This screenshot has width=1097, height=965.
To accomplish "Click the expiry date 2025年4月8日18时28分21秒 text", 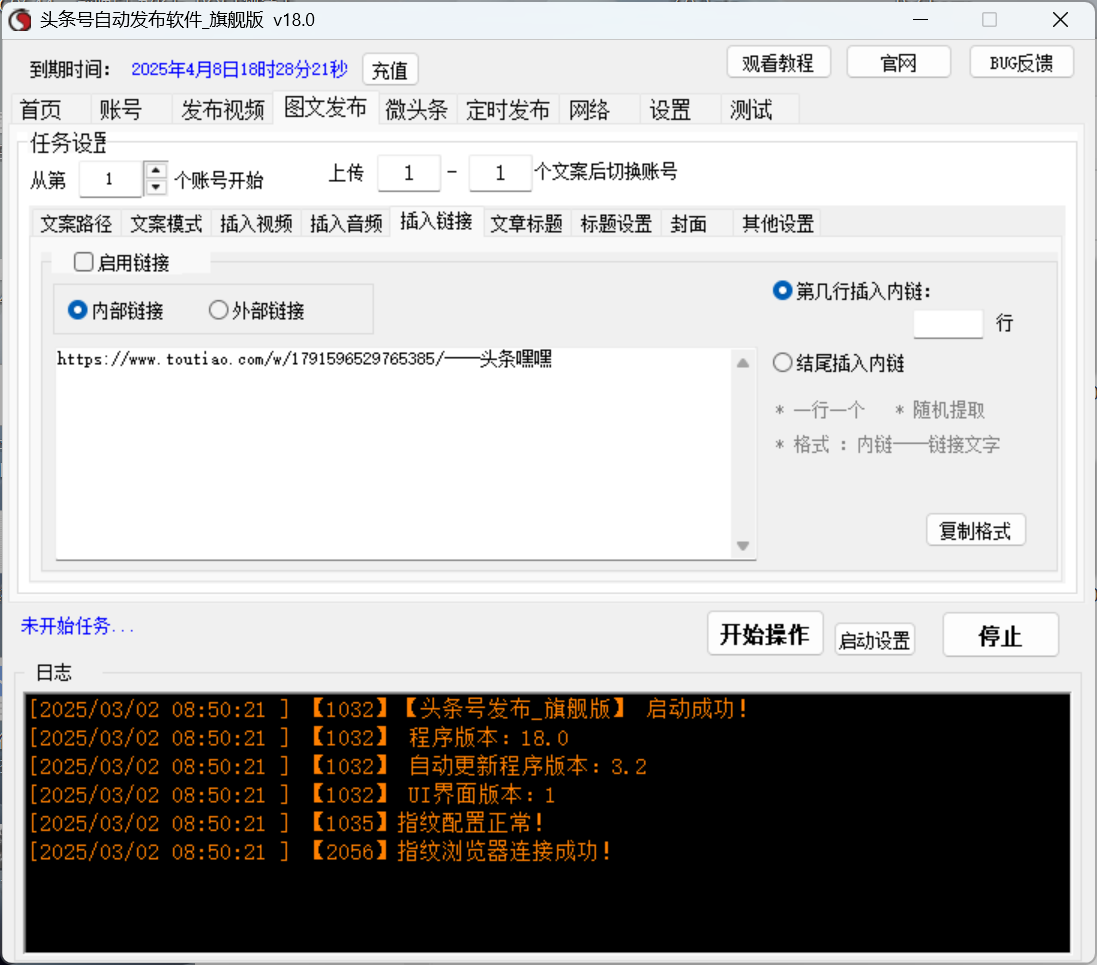I will coord(239,69).
